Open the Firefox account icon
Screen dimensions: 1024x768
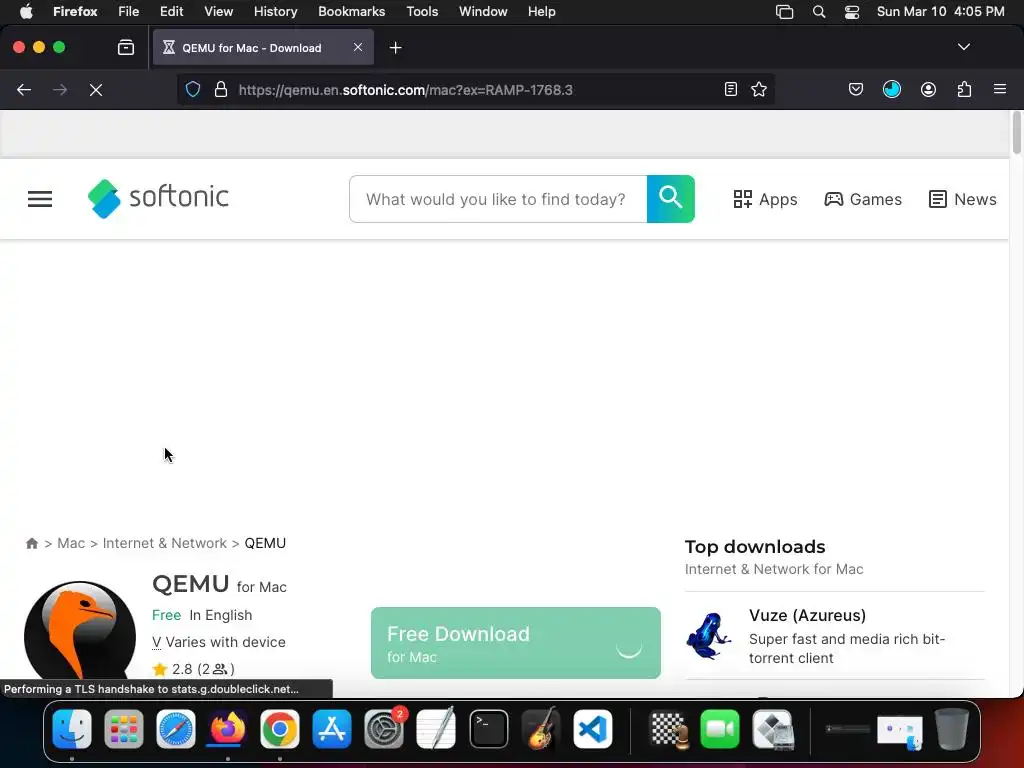tap(928, 89)
